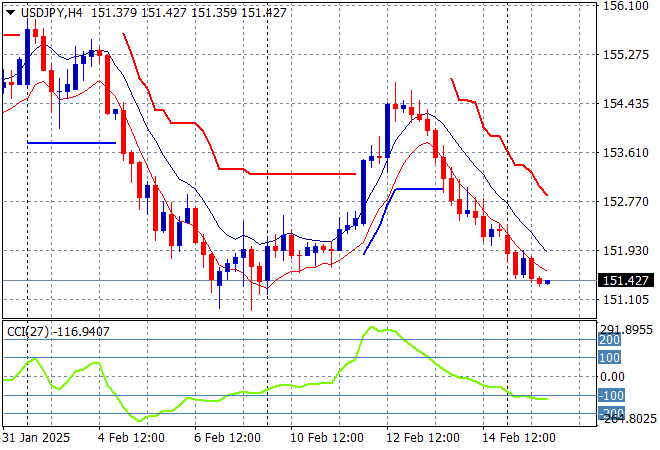This screenshot has width=660, height=450.
Task: Click the CCI -100 level tag
Action: point(610,395)
